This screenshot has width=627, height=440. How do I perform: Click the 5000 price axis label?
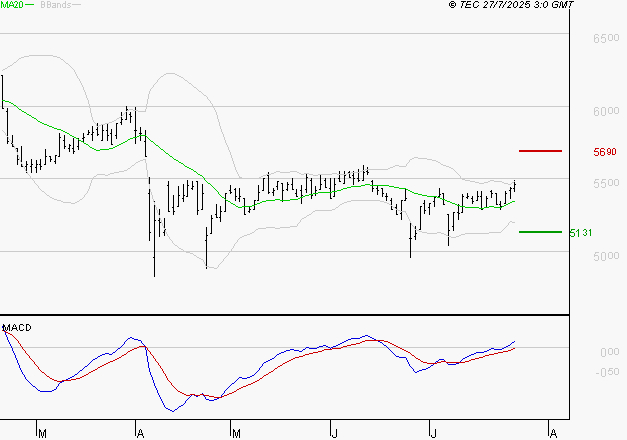(604, 256)
